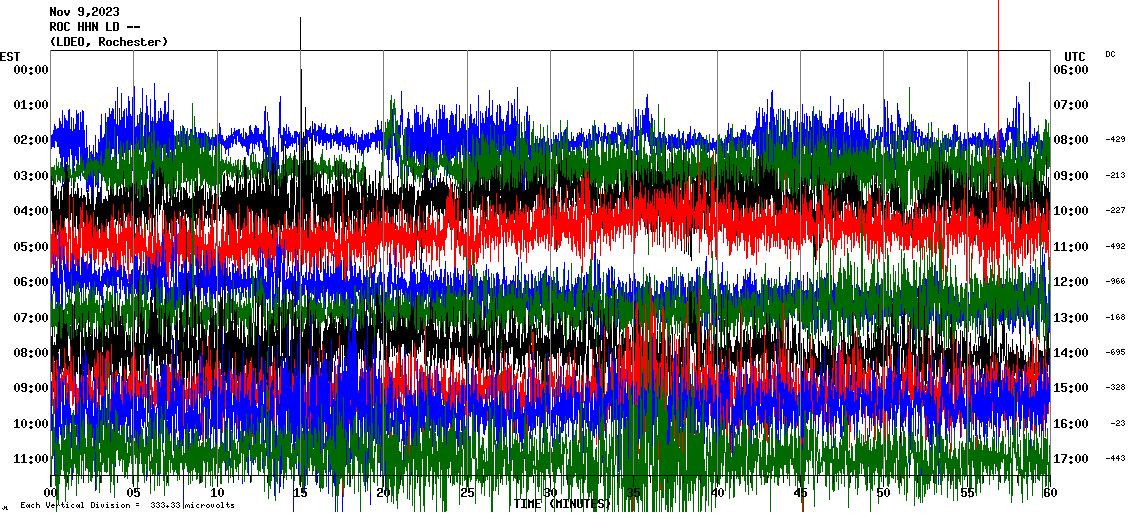Viewport: 1130px width, 519px height.
Task: Click the DC offset value '-213'
Action: coord(1116,175)
